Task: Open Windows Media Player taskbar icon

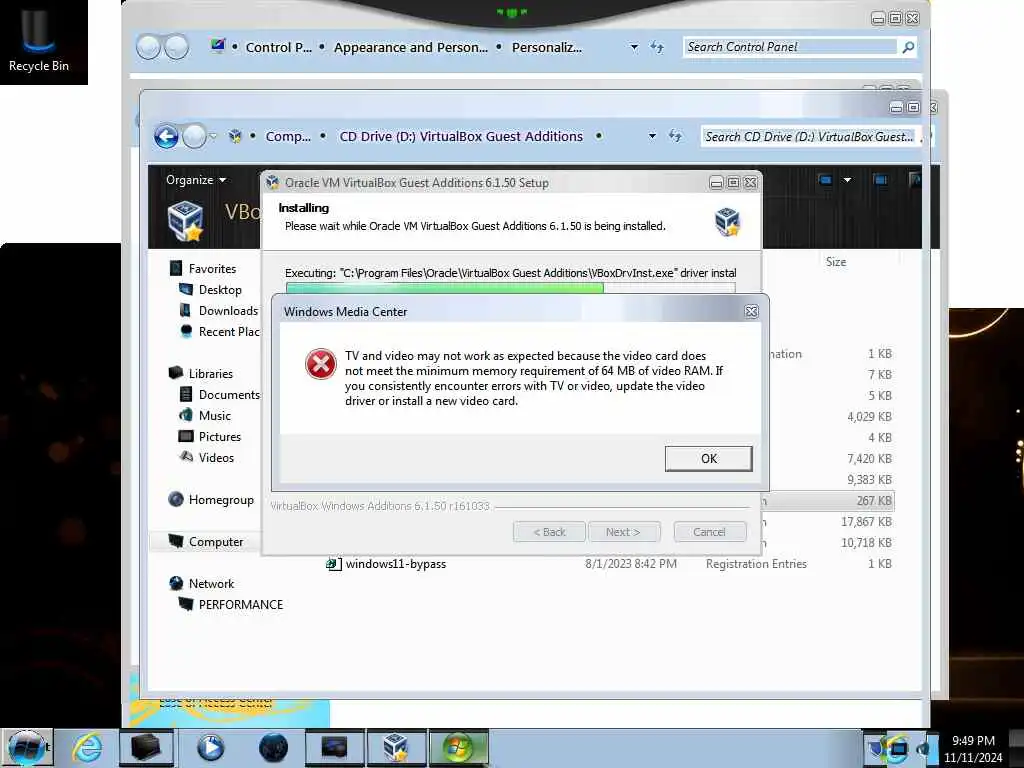Action: (210, 748)
